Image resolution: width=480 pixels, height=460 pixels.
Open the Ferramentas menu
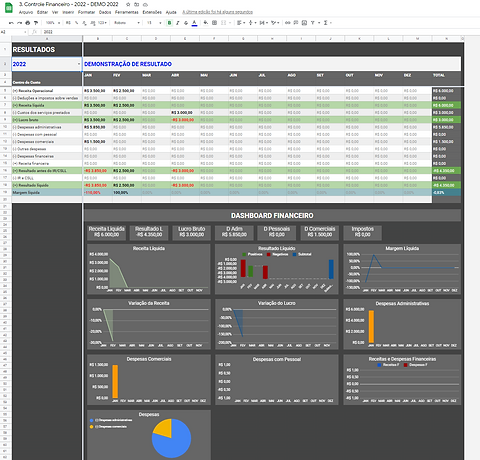(127, 12)
